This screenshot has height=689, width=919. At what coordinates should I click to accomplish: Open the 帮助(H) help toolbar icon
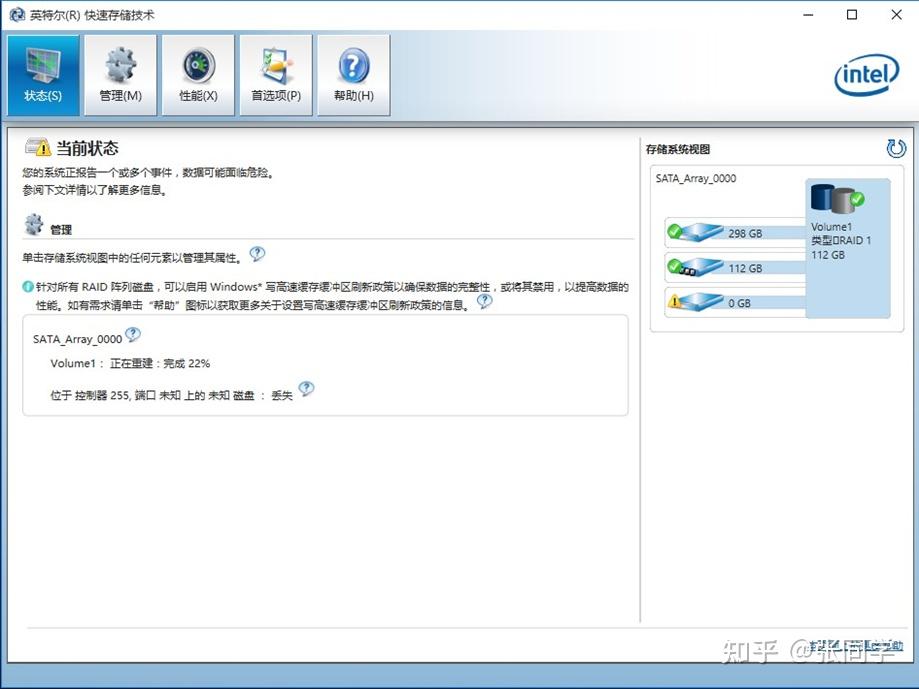[x=352, y=74]
